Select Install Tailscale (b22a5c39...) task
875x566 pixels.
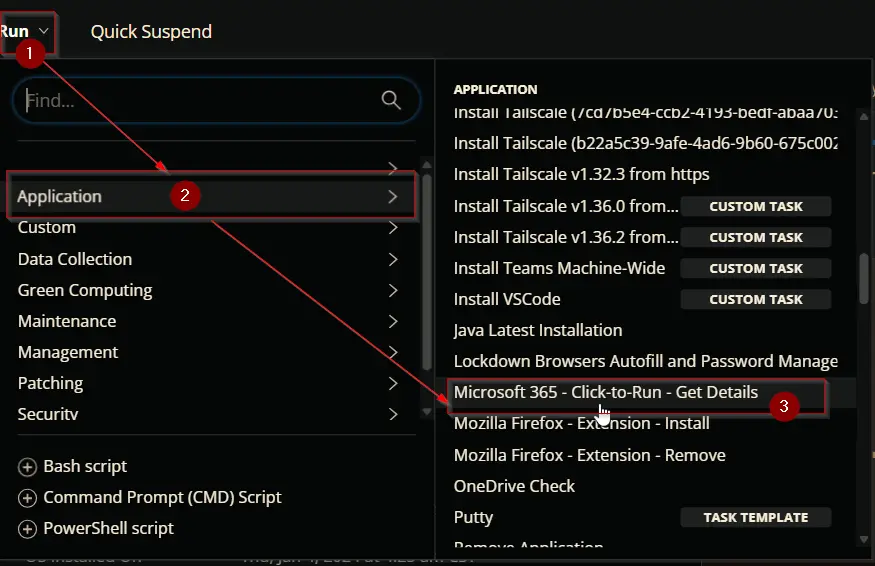coord(646,143)
